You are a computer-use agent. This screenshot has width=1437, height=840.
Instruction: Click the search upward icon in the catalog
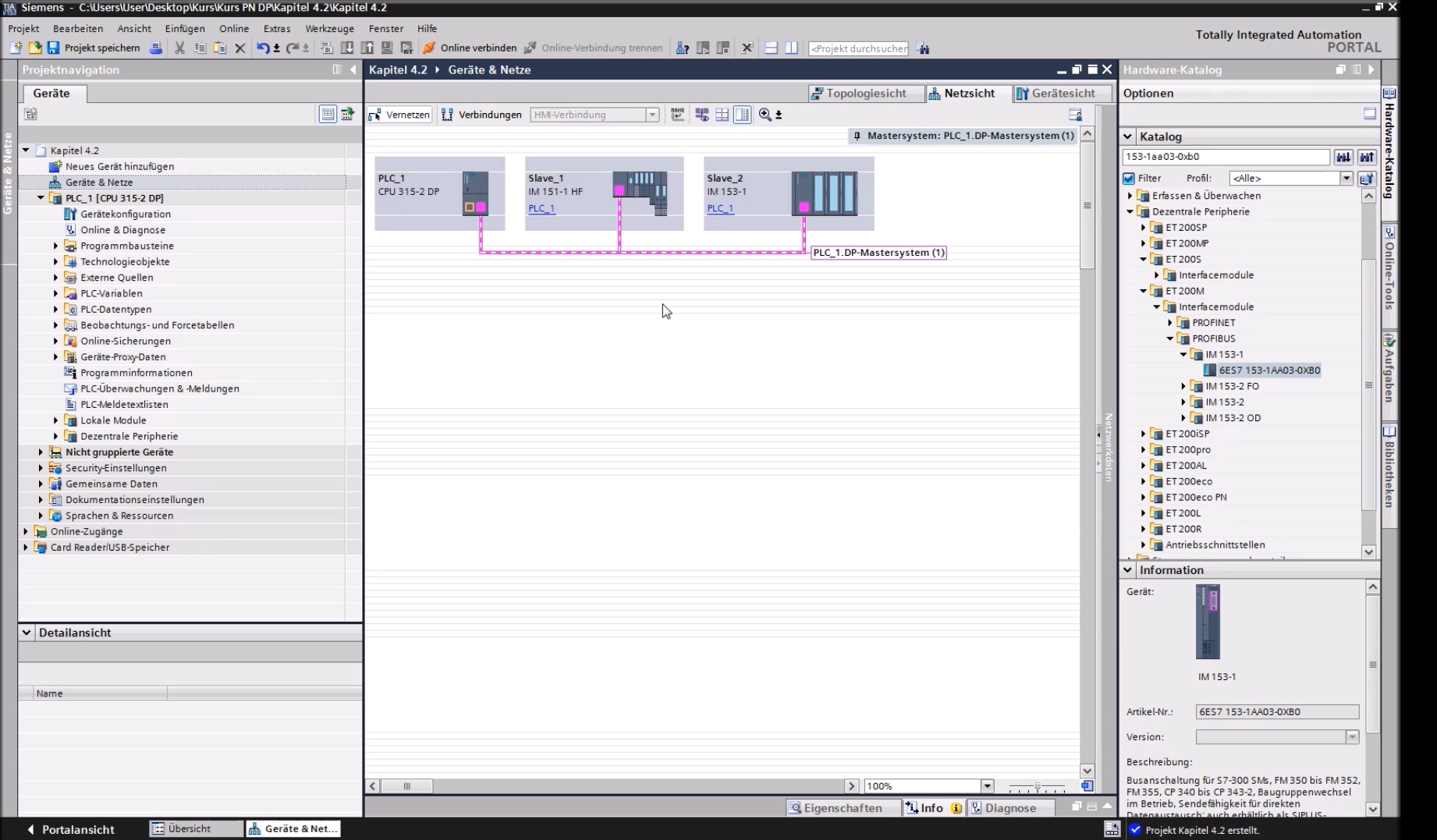tap(1367, 157)
